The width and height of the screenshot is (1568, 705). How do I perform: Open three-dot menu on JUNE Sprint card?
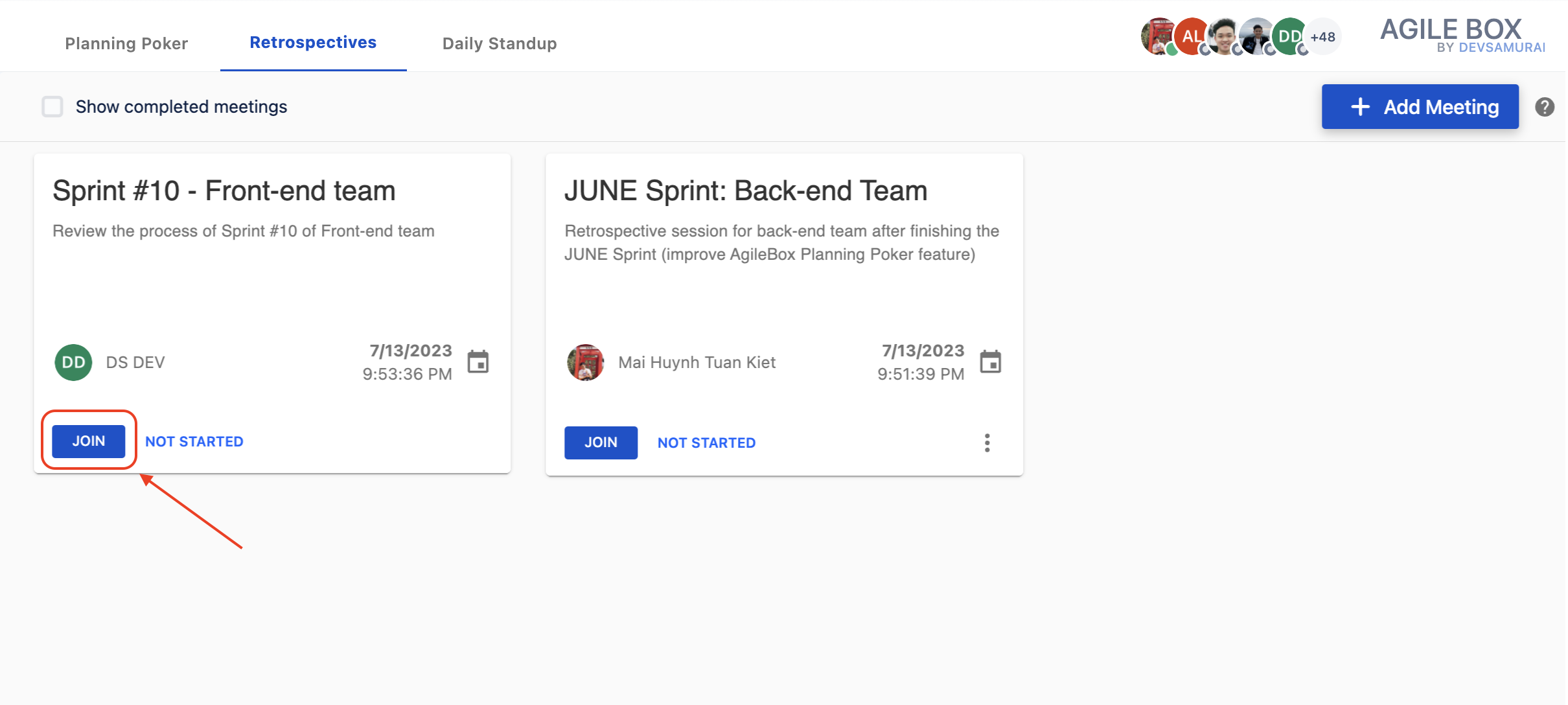987,443
